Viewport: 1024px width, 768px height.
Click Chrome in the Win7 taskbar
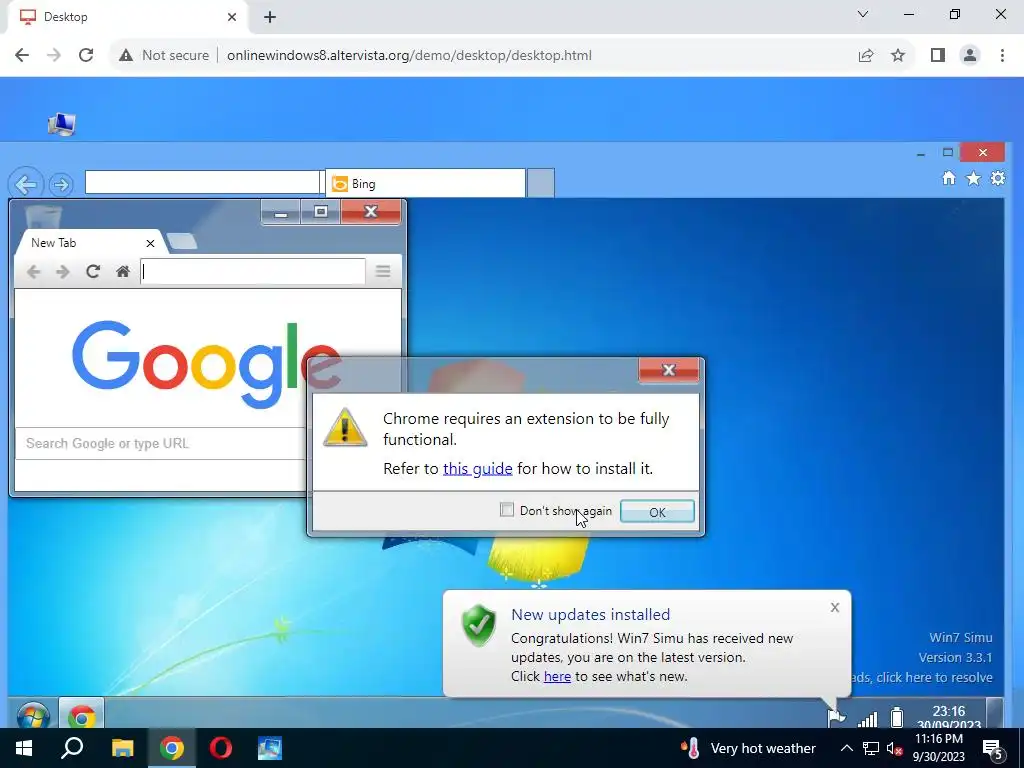82,714
